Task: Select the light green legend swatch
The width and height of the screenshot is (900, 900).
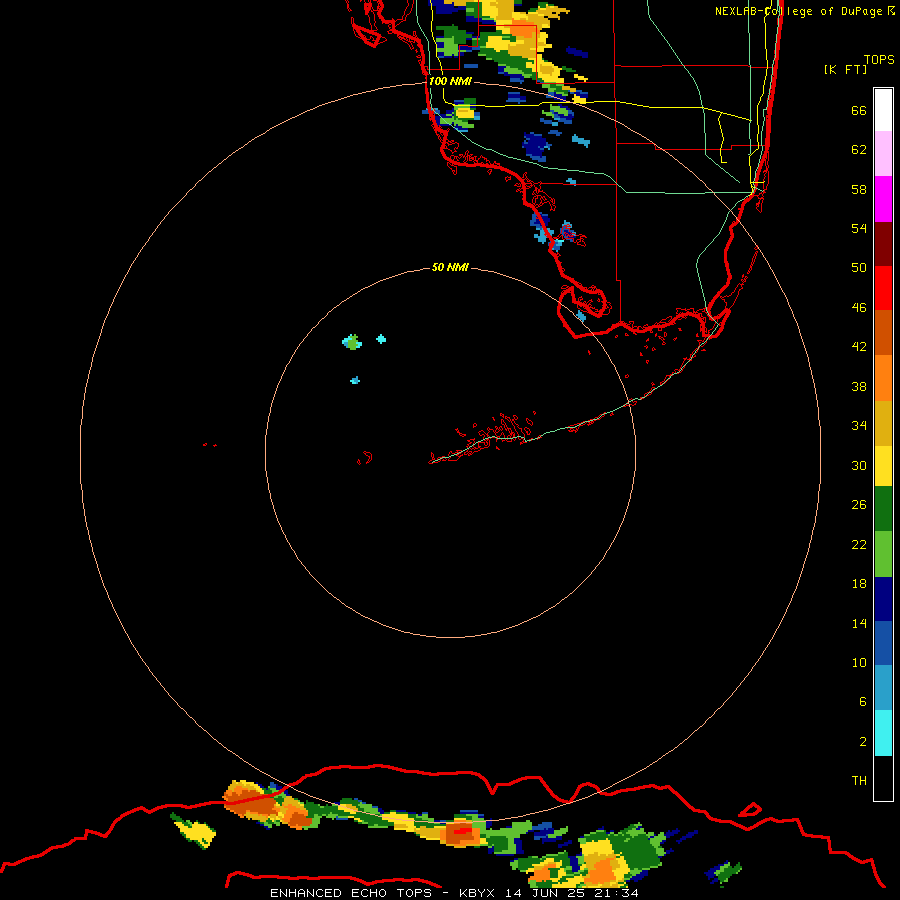Action: (x=883, y=554)
